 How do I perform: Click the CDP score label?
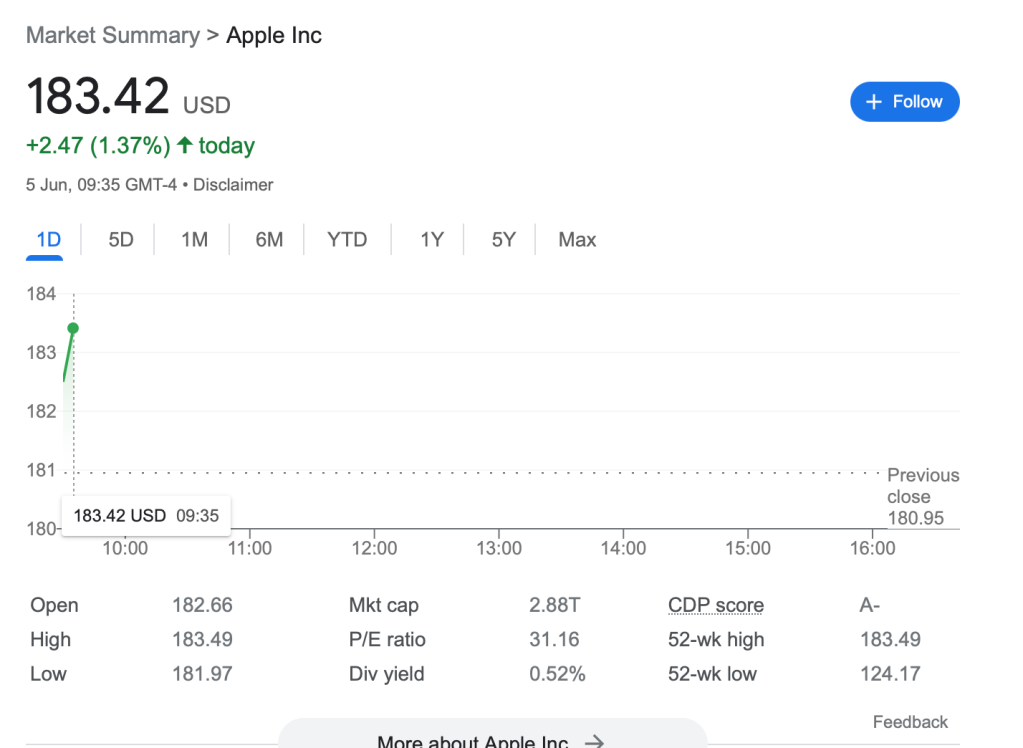[716, 606]
